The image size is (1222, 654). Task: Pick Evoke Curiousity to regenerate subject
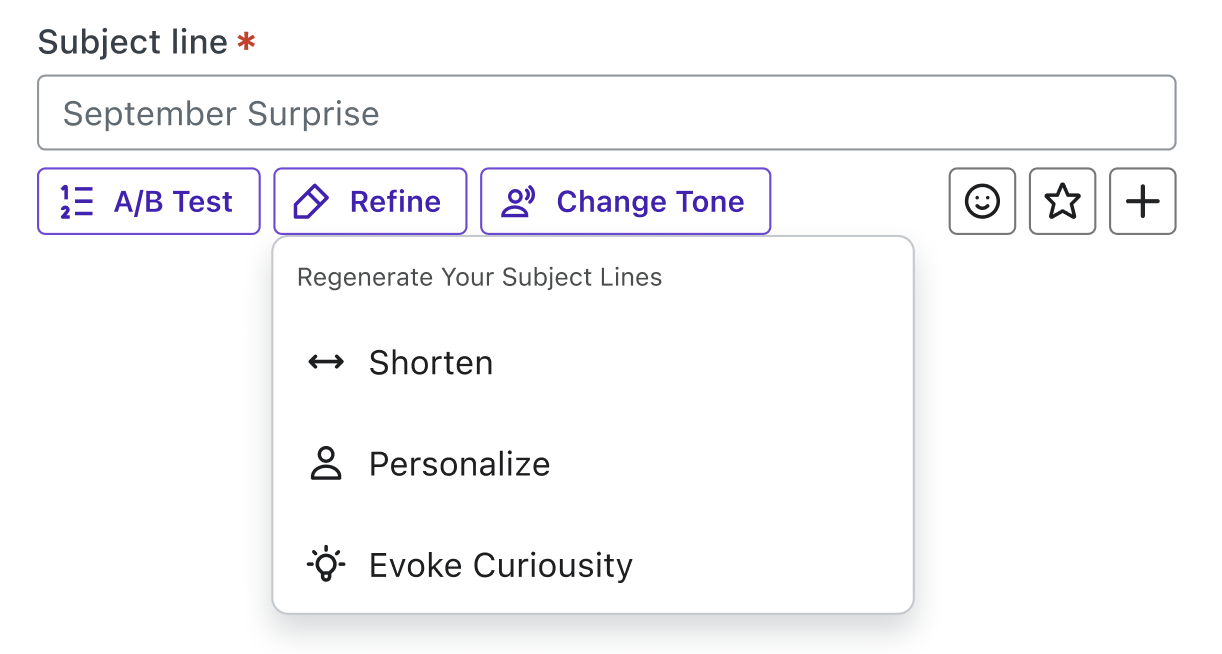pyautogui.click(x=502, y=565)
